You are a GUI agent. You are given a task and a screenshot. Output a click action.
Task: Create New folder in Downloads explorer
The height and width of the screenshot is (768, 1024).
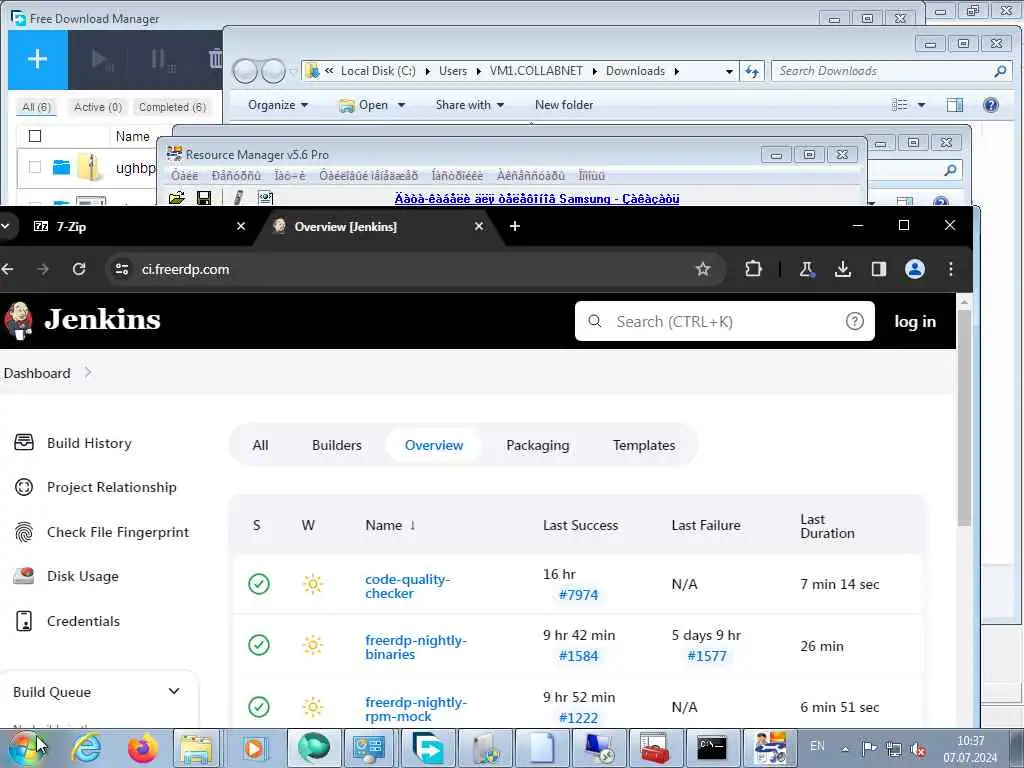click(564, 105)
